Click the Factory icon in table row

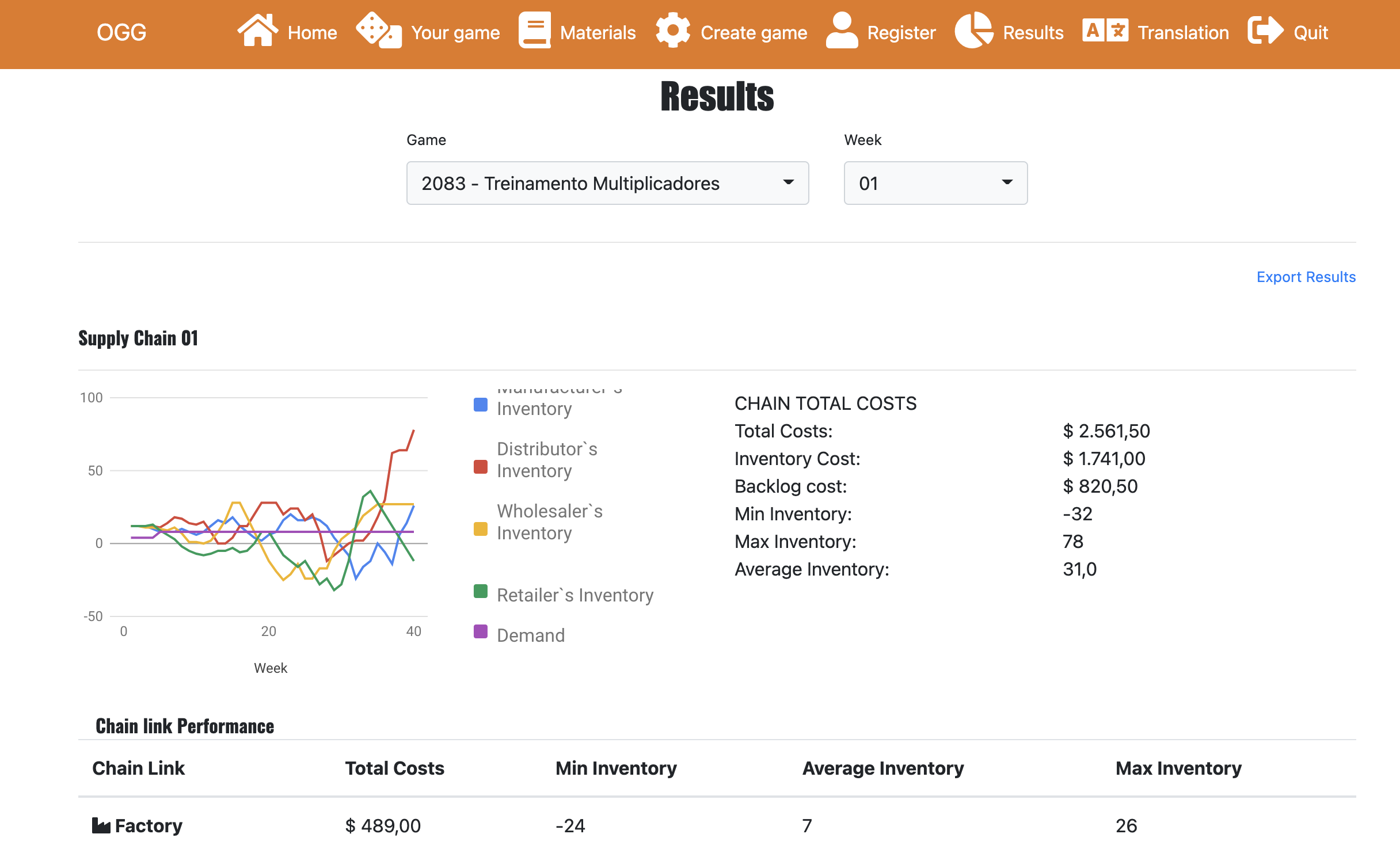(101, 825)
